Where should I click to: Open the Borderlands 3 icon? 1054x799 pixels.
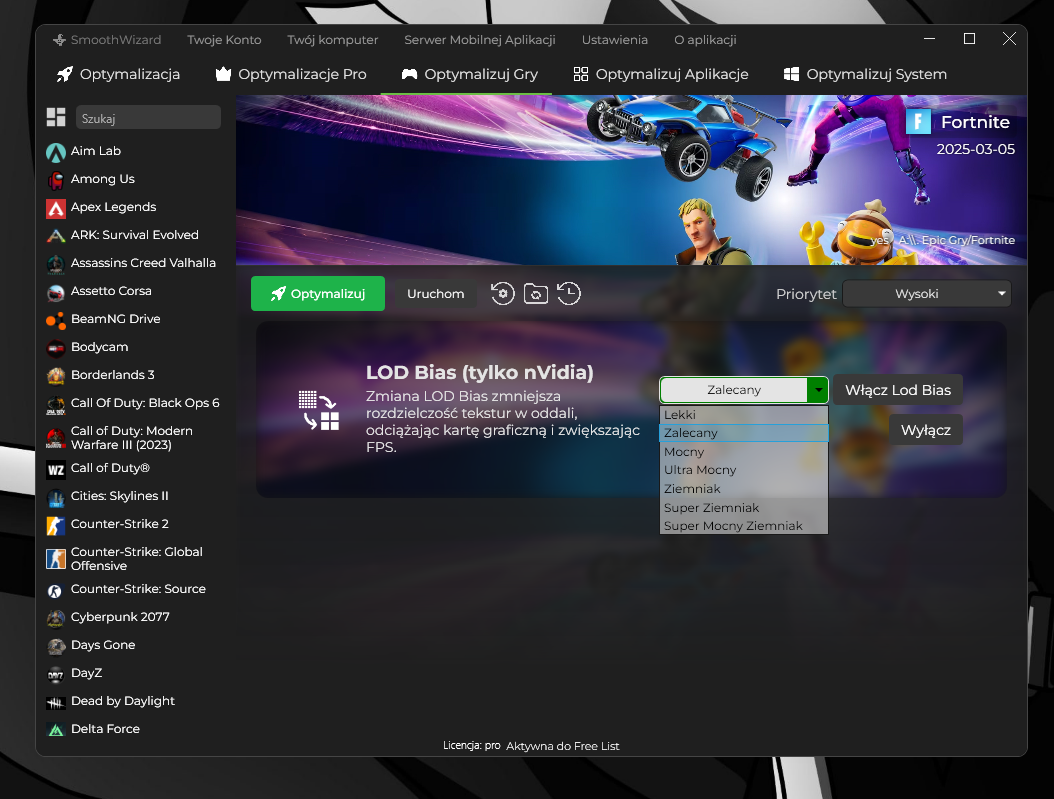(56, 376)
